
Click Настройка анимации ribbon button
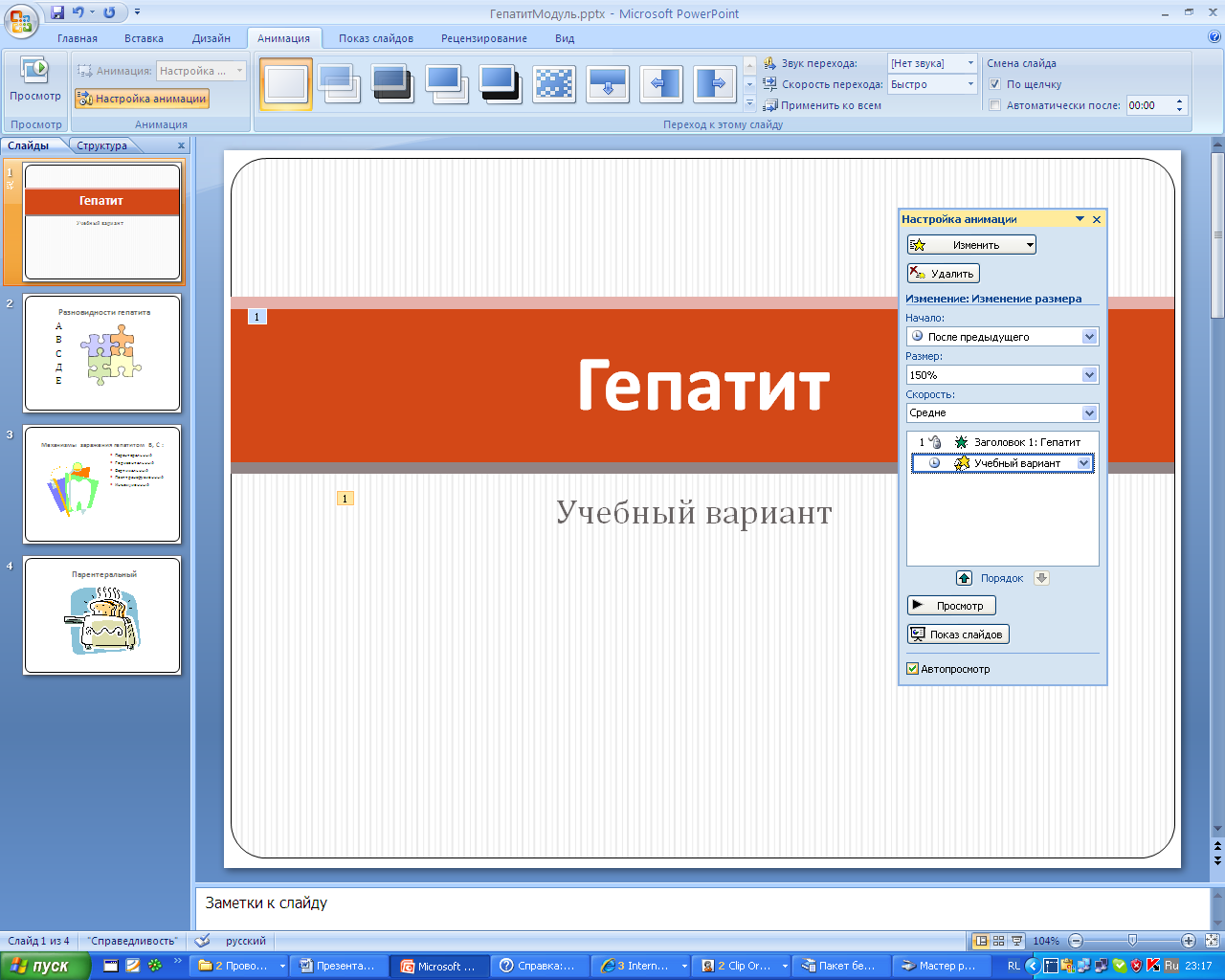tap(142, 99)
